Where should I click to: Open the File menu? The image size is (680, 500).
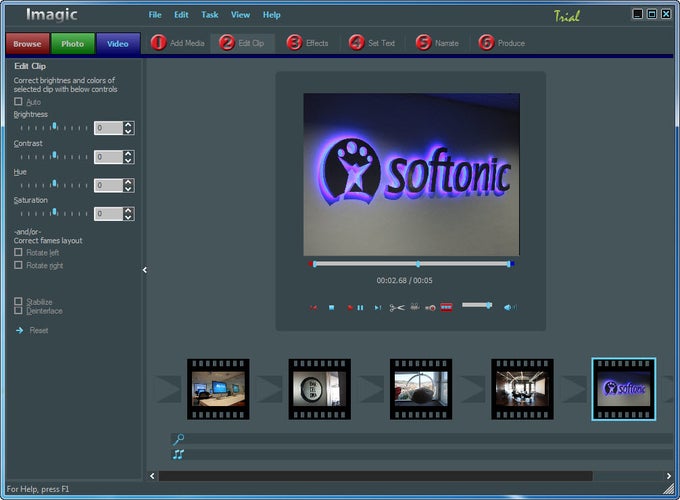pos(155,15)
